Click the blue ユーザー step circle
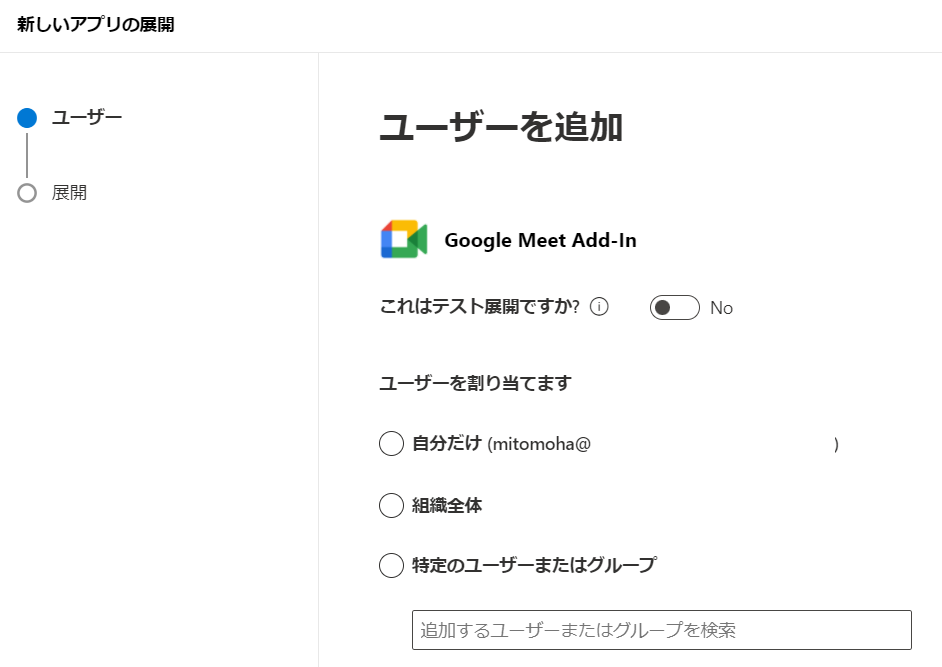The image size is (942, 667). (27, 118)
